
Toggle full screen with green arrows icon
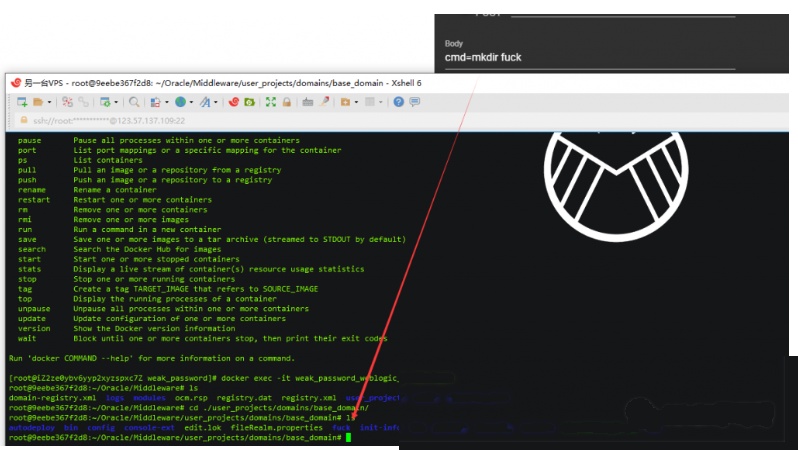(271, 102)
